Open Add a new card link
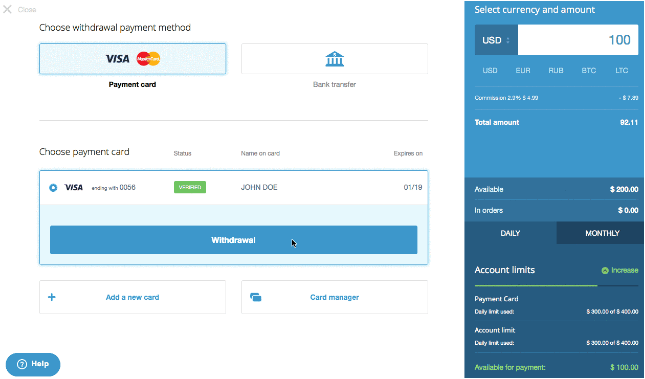The image size is (645, 379). point(132,297)
